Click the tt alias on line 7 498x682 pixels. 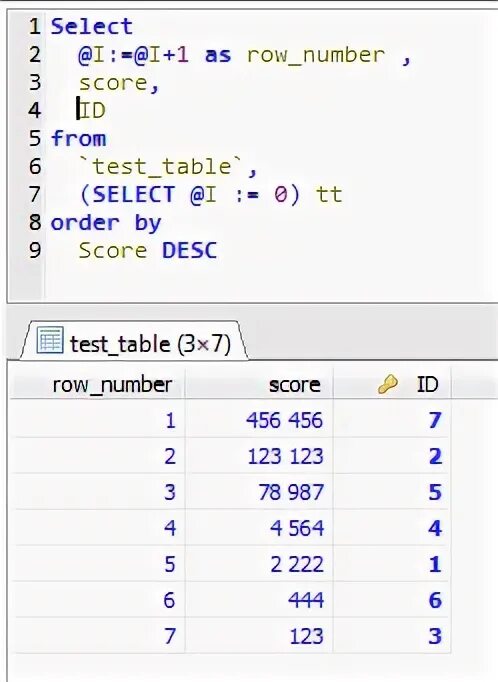point(329,194)
